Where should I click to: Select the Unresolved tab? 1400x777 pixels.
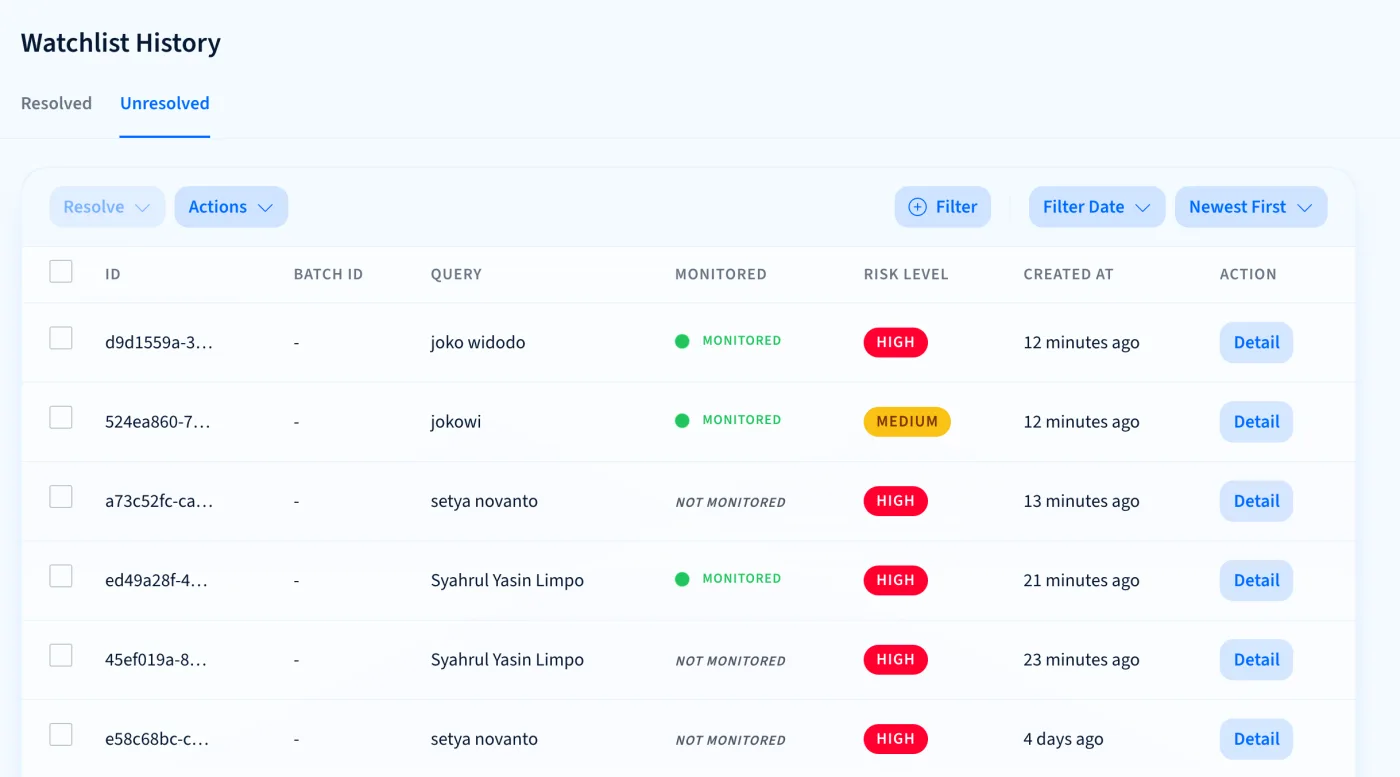click(x=165, y=103)
